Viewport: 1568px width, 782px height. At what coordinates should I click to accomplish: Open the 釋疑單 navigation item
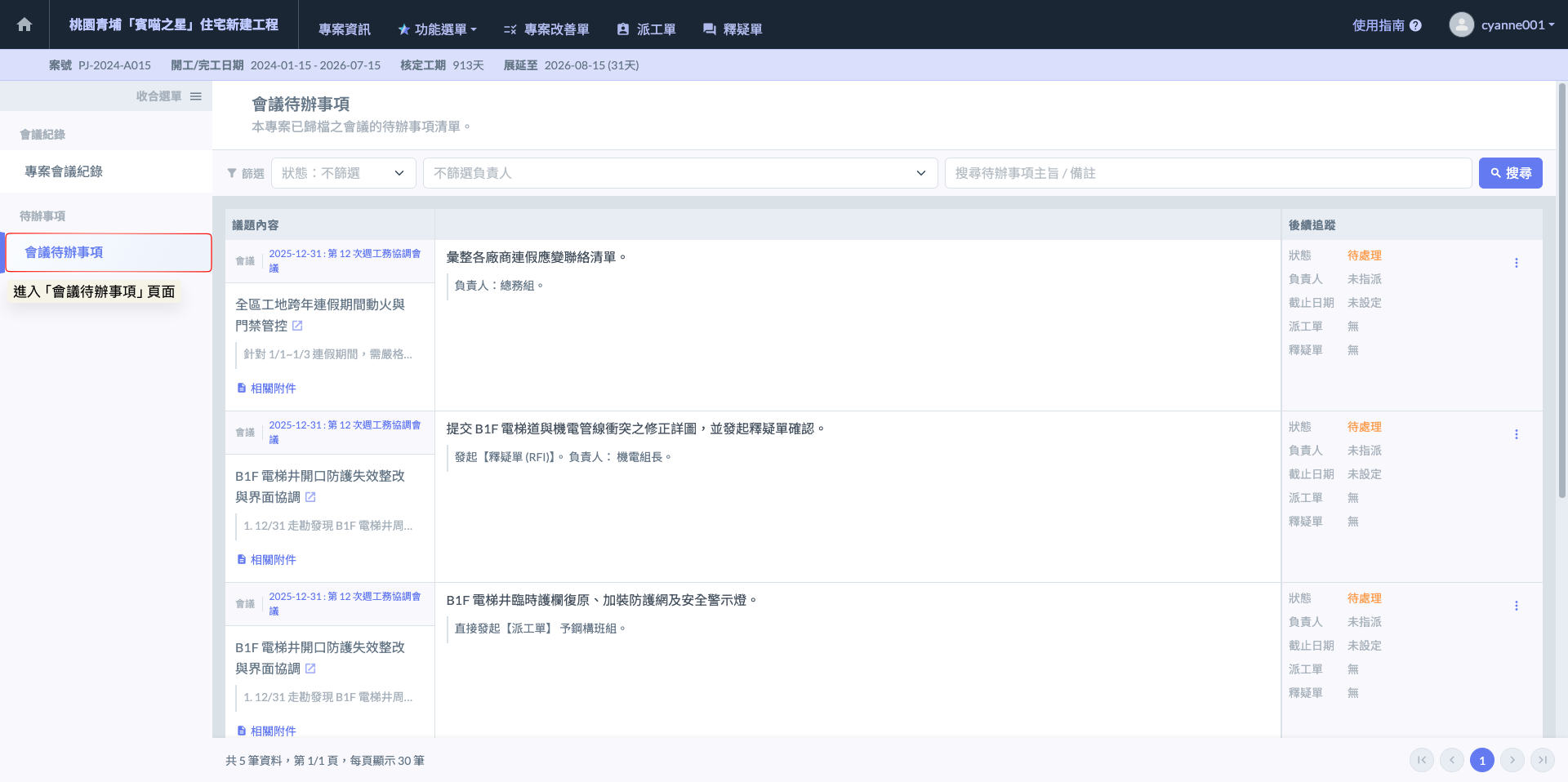click(x=733, y=29)
